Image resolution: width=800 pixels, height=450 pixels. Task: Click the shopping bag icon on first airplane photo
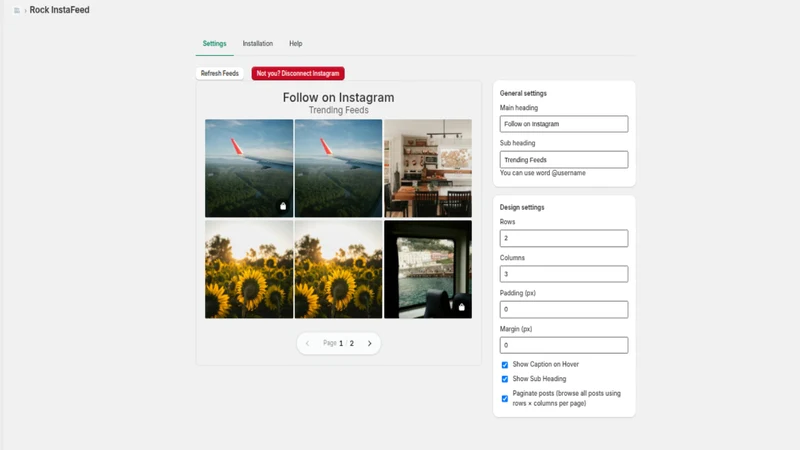pyautogui.click(x=283, y=206)
